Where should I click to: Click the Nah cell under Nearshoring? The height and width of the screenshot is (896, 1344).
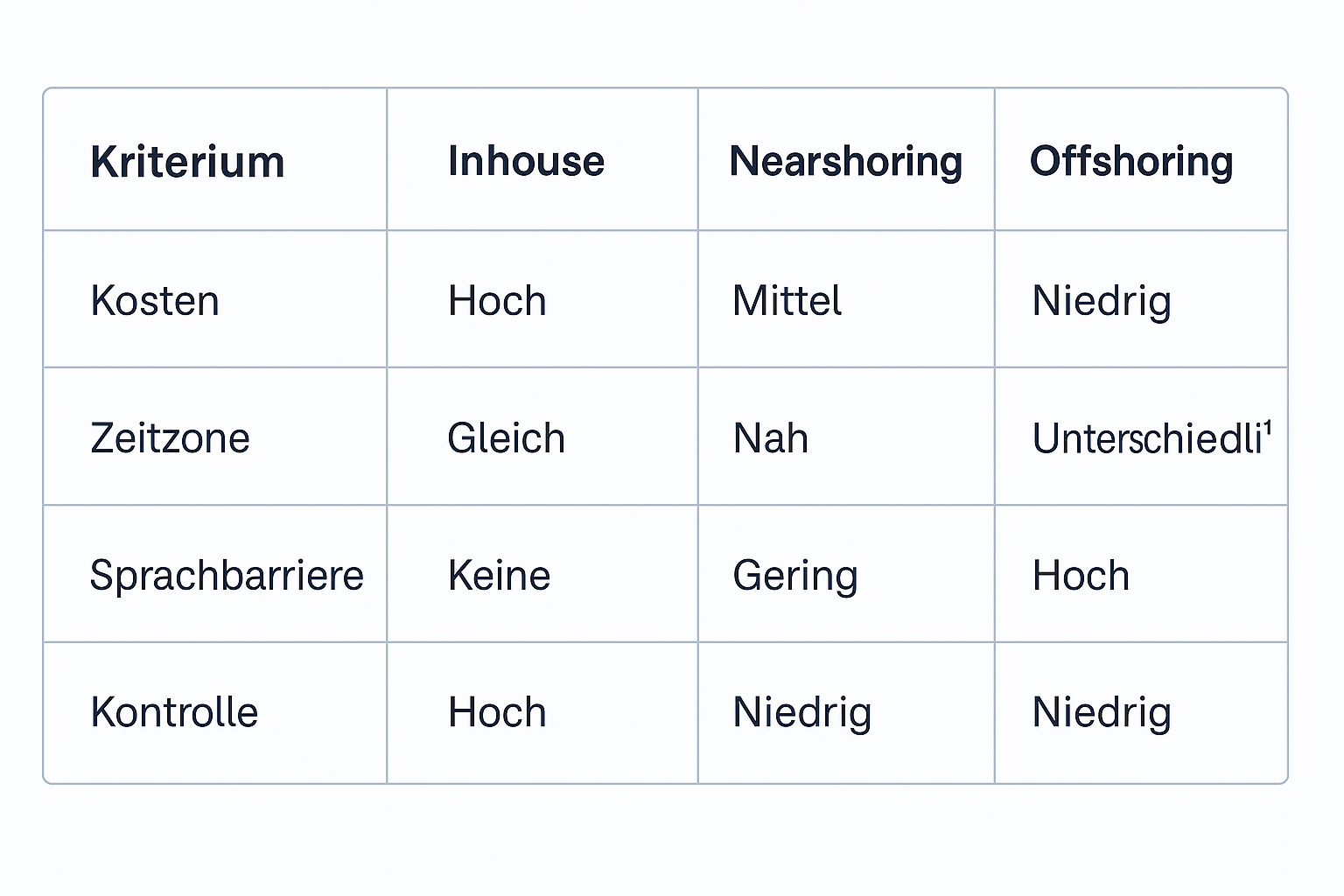(770, 438)
